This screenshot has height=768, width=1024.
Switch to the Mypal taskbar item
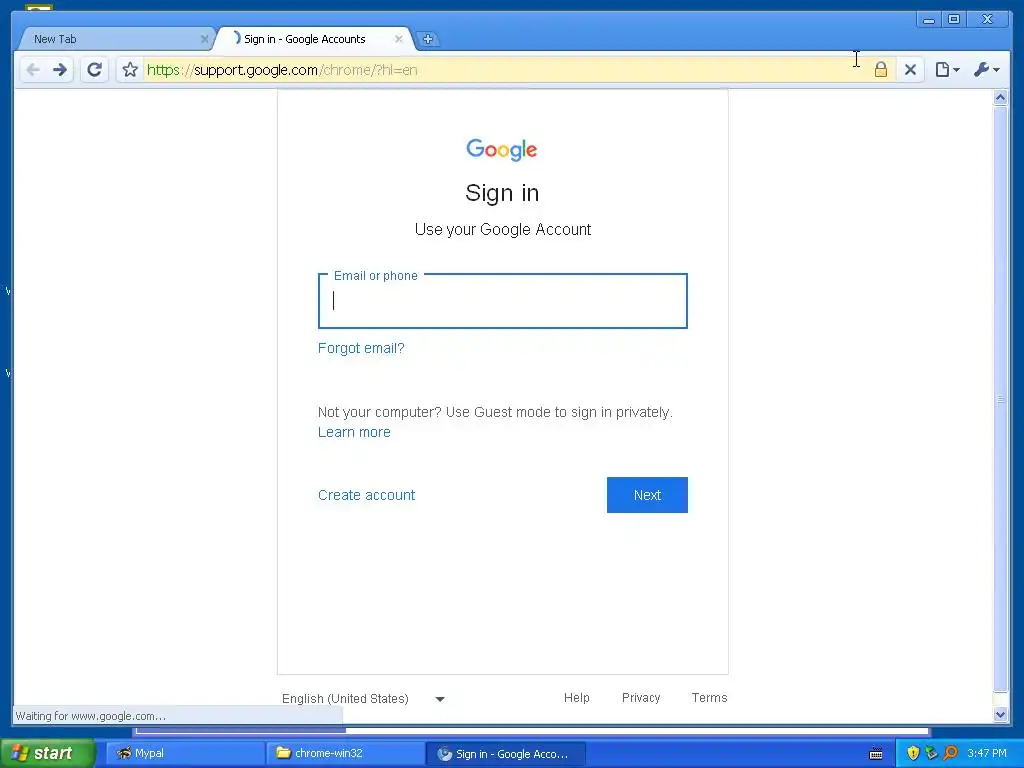184,754
